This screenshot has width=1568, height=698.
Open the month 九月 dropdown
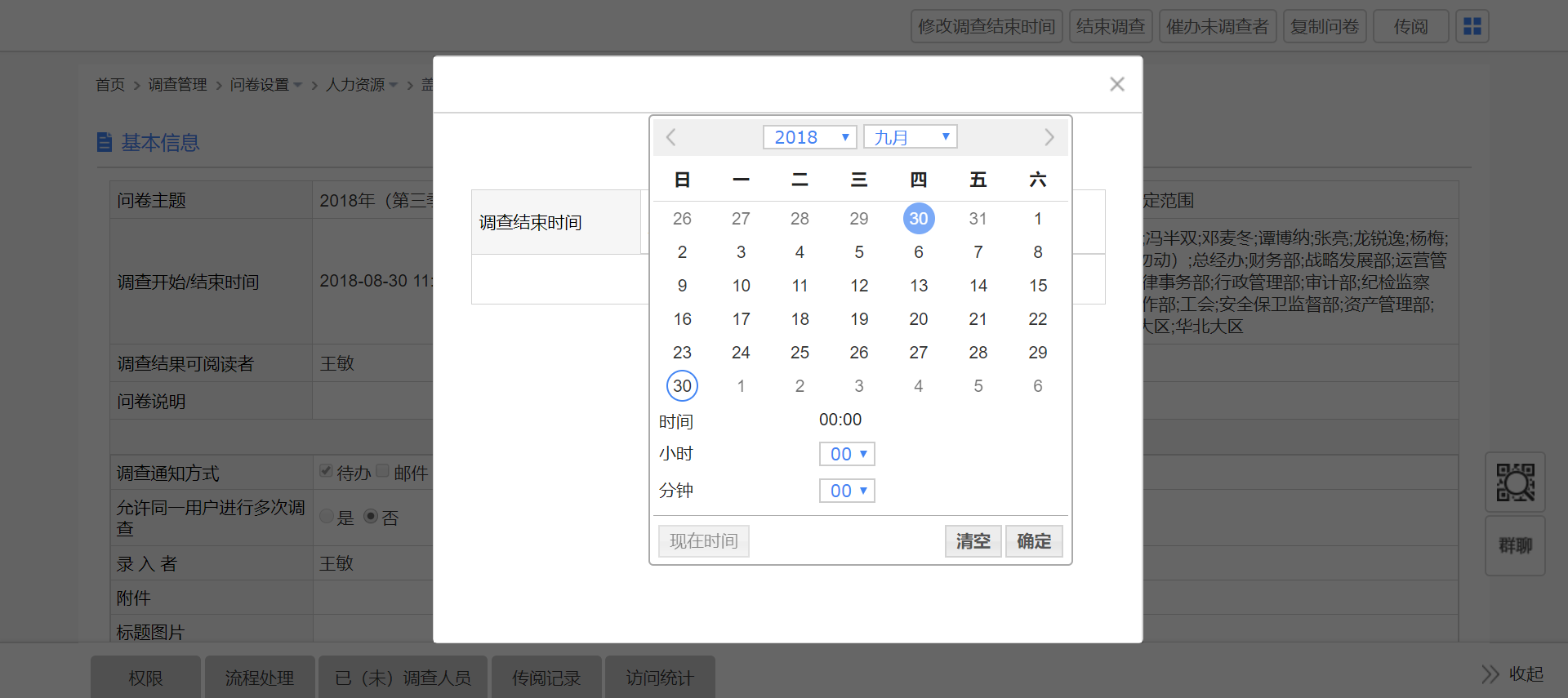coord(910,137)
